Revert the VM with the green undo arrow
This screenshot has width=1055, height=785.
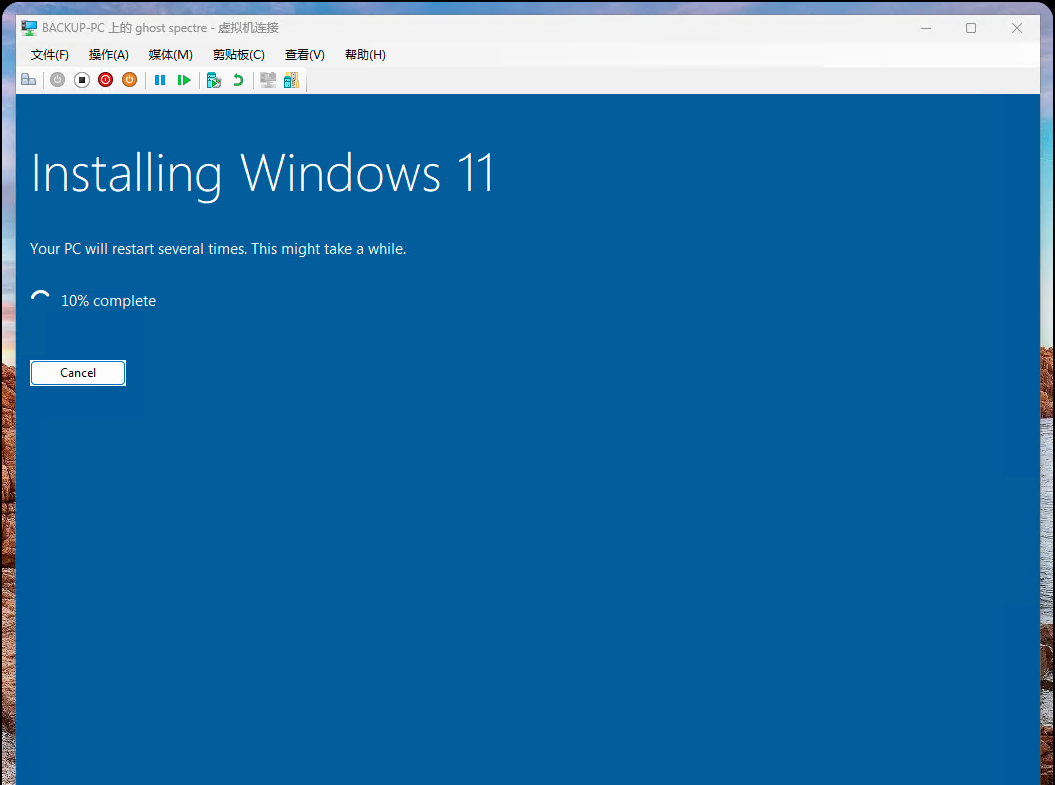pyautogui.click(x=238, y=80)
